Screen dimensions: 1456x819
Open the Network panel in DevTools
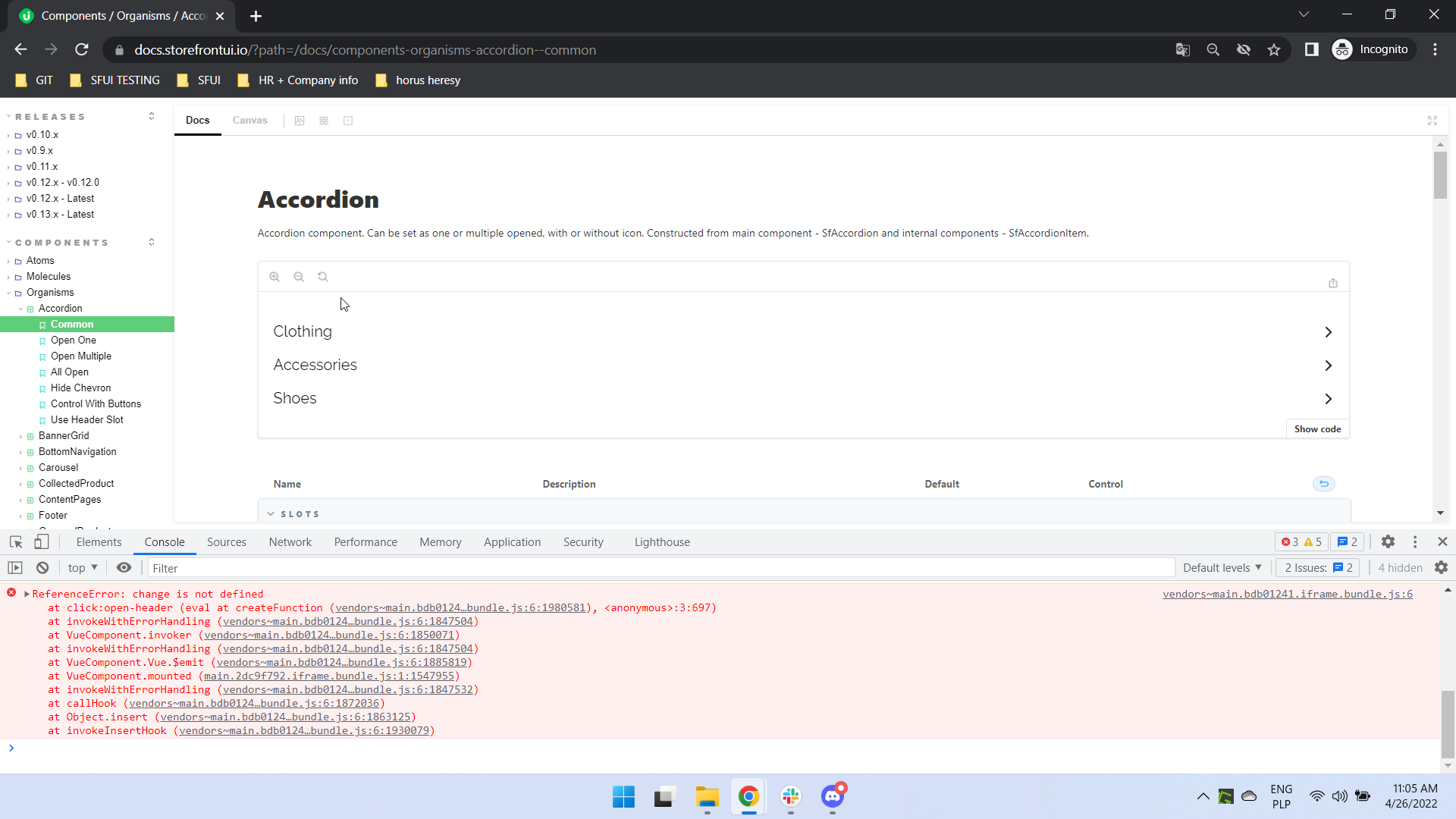(x=290, y=541)
